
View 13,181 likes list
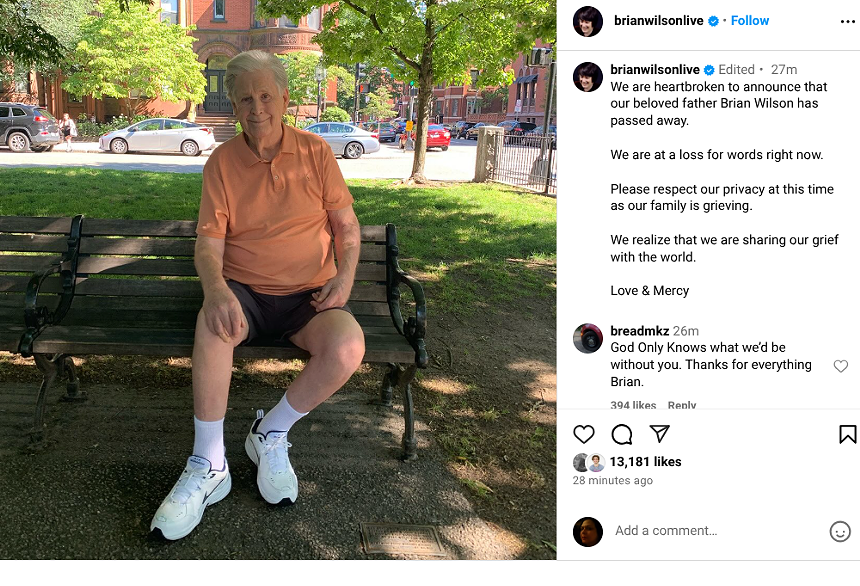pyautogui.click(x=646, y=462)
